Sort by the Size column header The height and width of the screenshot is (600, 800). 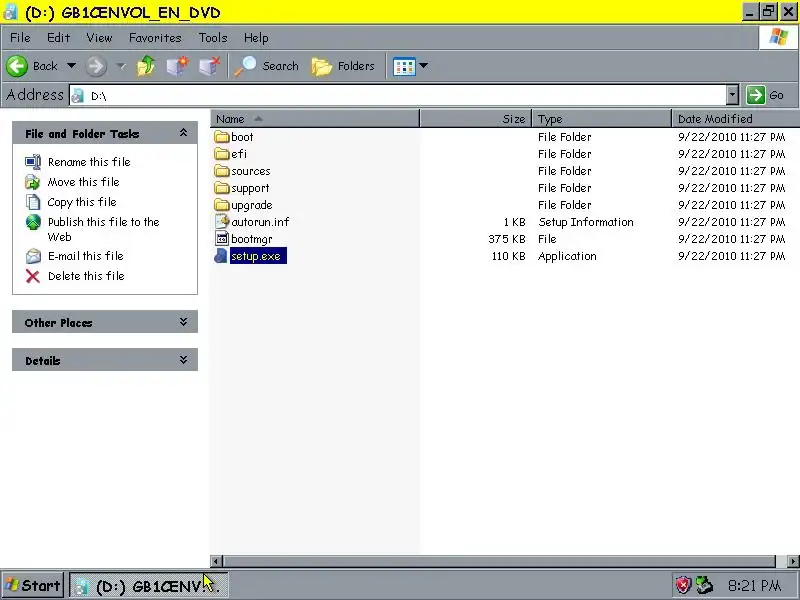tap(476, 119)
